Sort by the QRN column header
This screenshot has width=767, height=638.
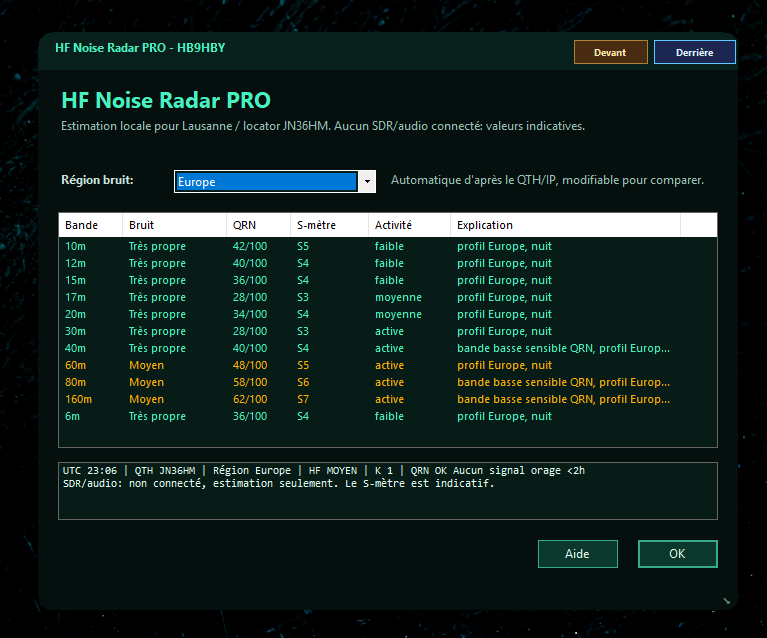pos(258,225)
